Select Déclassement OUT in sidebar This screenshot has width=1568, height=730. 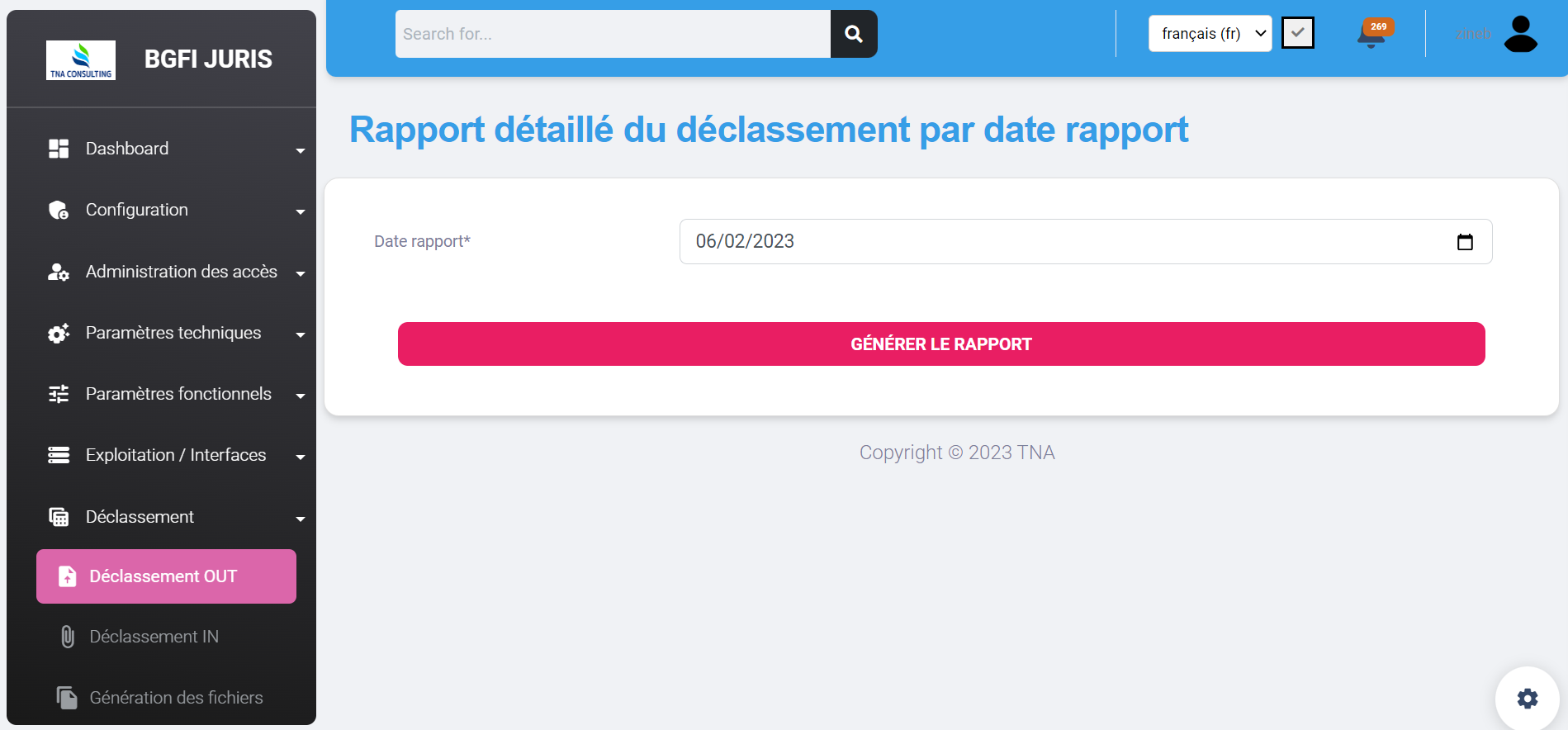(x=166, y=576)
